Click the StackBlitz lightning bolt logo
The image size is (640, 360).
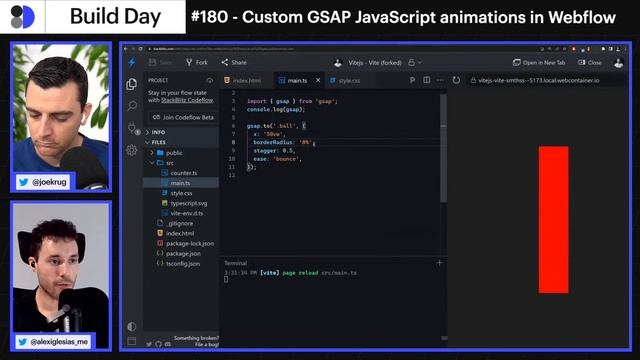131,62
